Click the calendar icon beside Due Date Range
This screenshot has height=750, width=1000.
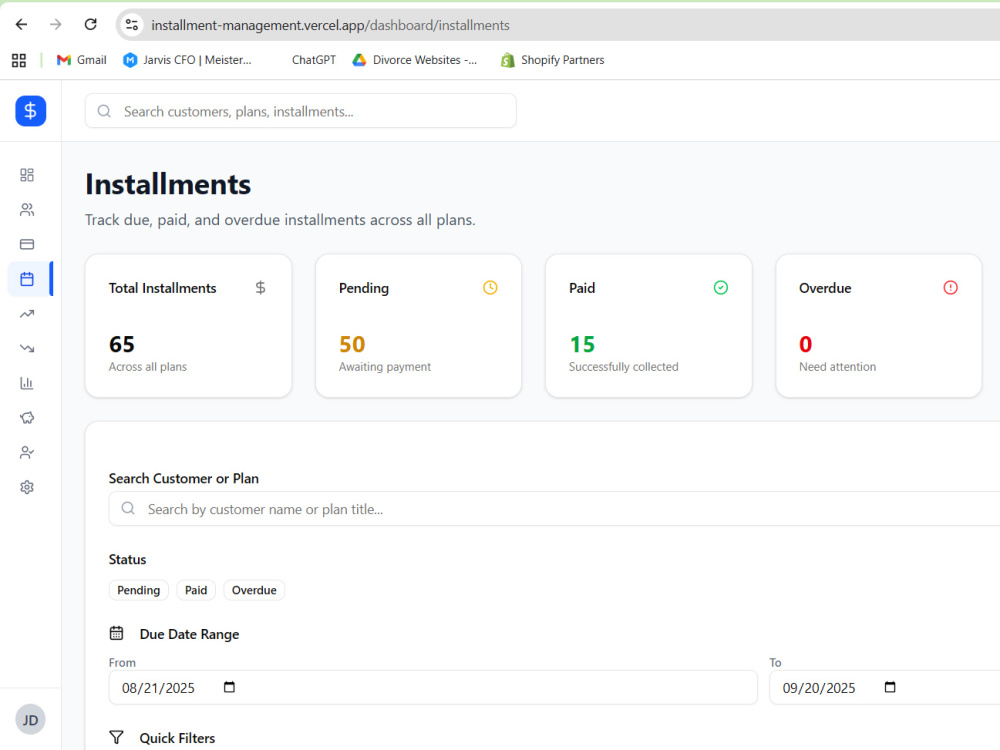117,633
